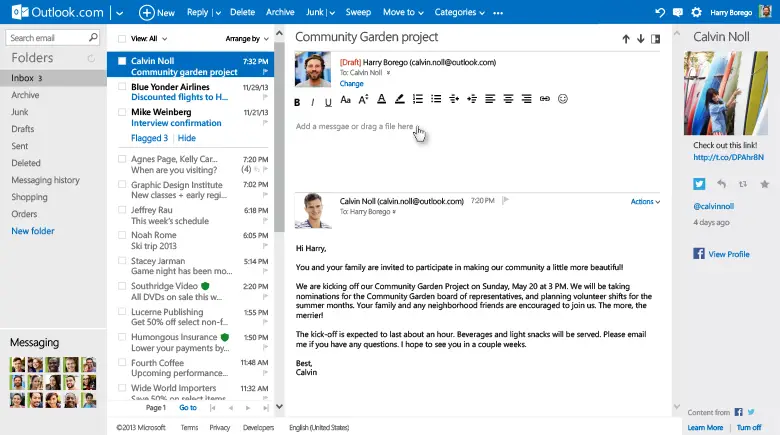Viewport: 780px width, 435px height.
Task: Open the font size option
Action: (x=363, y=99)
